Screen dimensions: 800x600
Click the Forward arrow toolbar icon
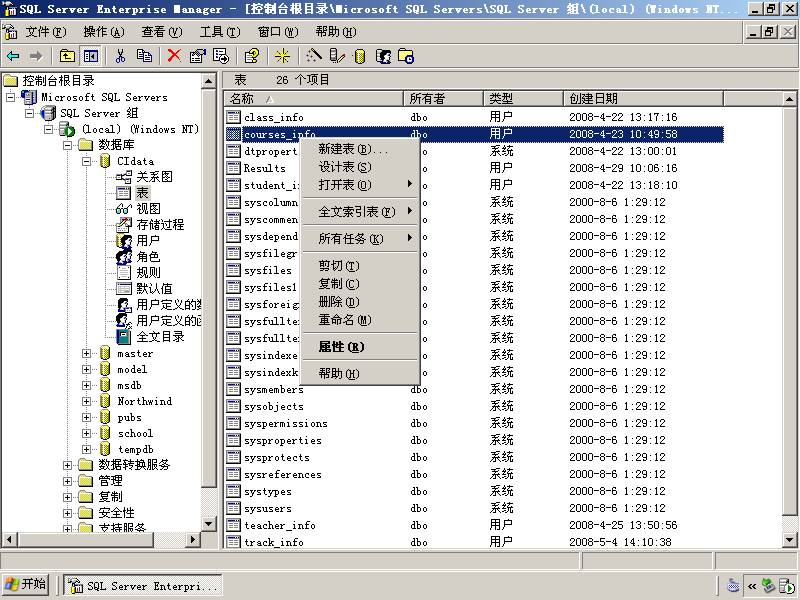coord(36,56)
